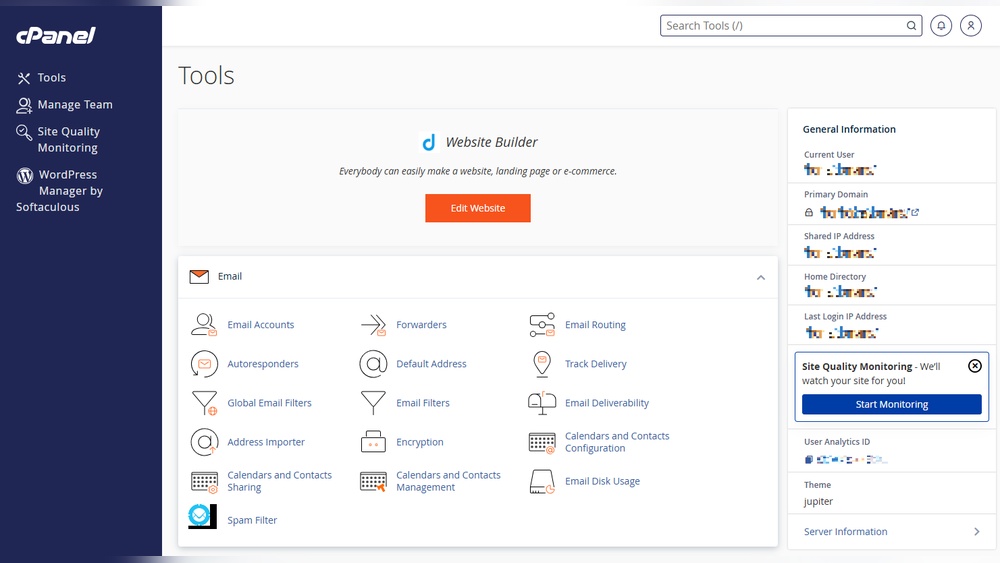This screenshot has width=1000, height=563.
Task: Click the General Information heading
Action: (849, 129)
